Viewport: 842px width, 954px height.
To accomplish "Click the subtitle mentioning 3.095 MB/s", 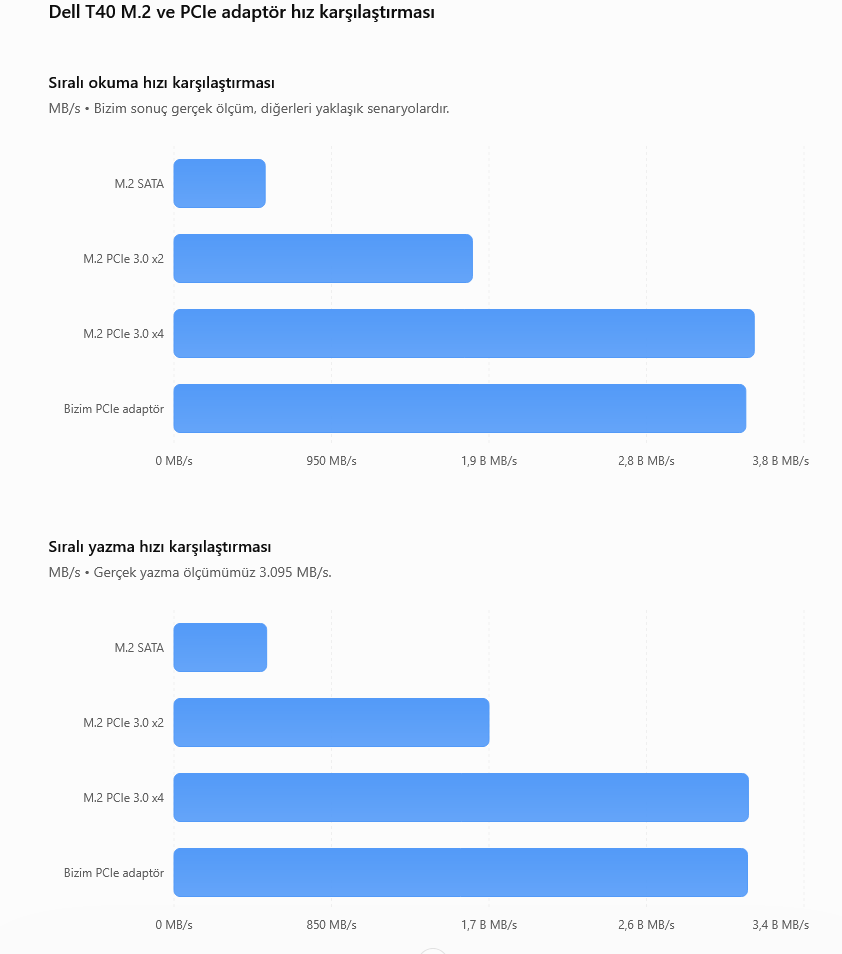I will pos(190,573).
